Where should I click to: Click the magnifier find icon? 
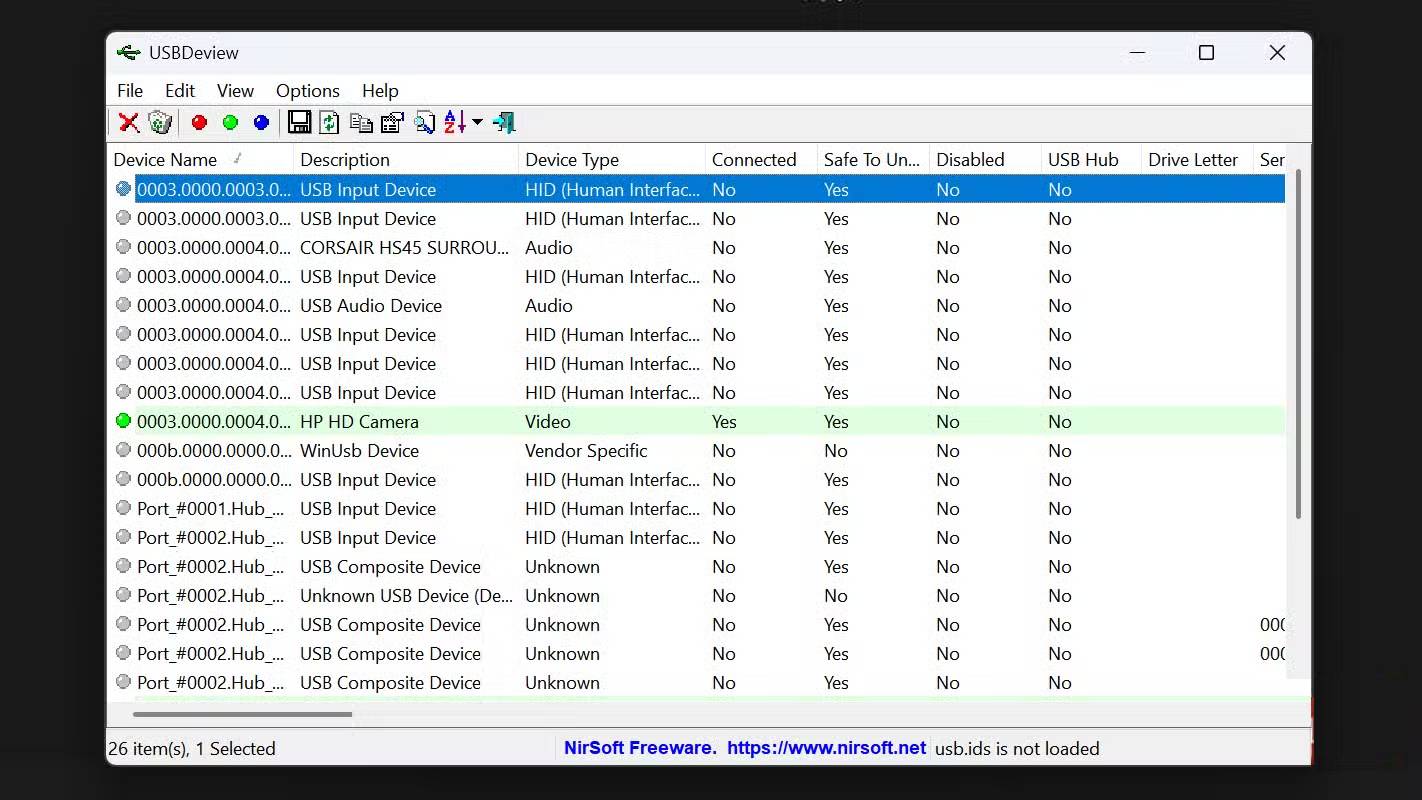(x=425, y=123)
